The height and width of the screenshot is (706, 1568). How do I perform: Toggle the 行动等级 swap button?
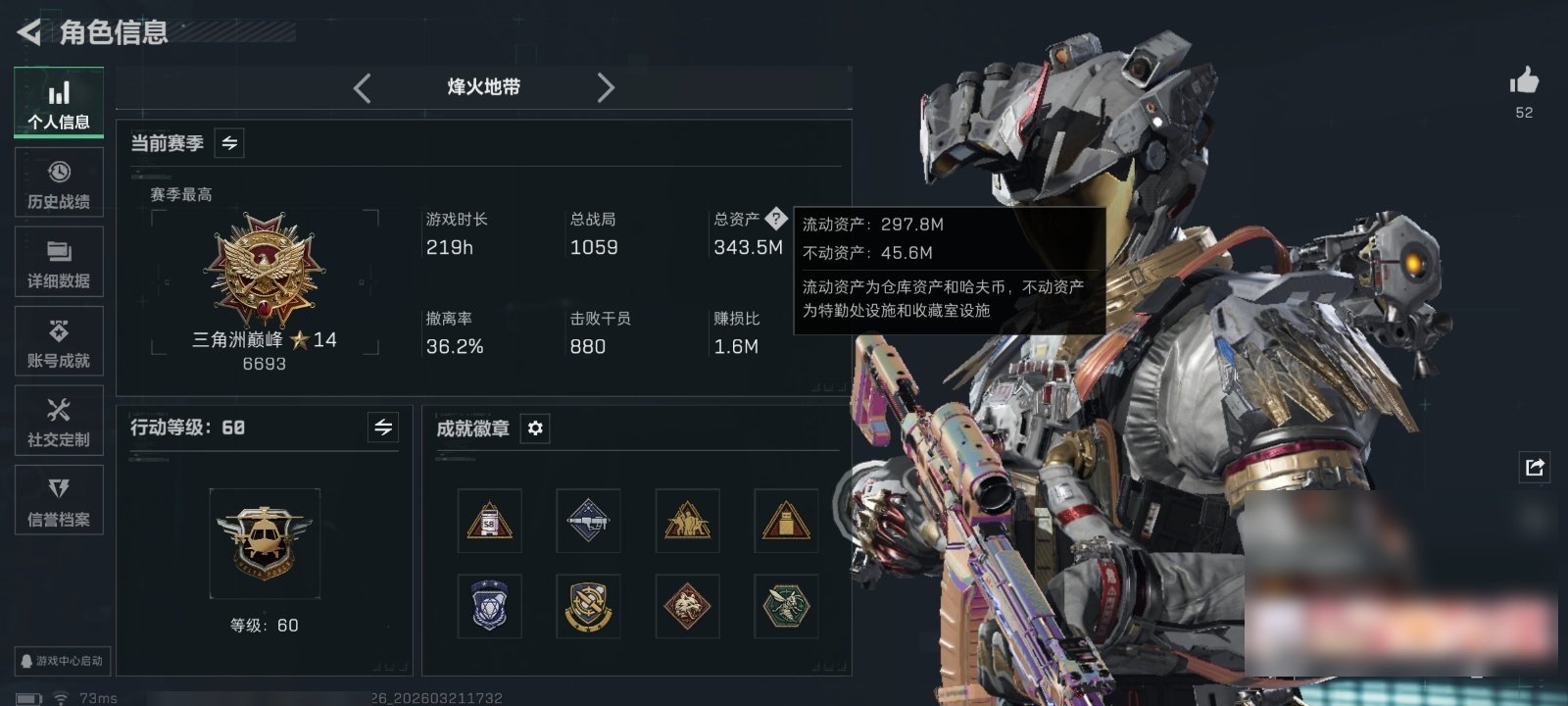pos(383,428)
